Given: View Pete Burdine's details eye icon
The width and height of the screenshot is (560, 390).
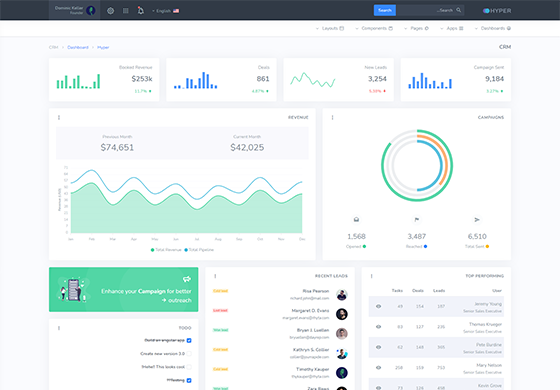Looking at the screenshot, I should pos(379,347).
